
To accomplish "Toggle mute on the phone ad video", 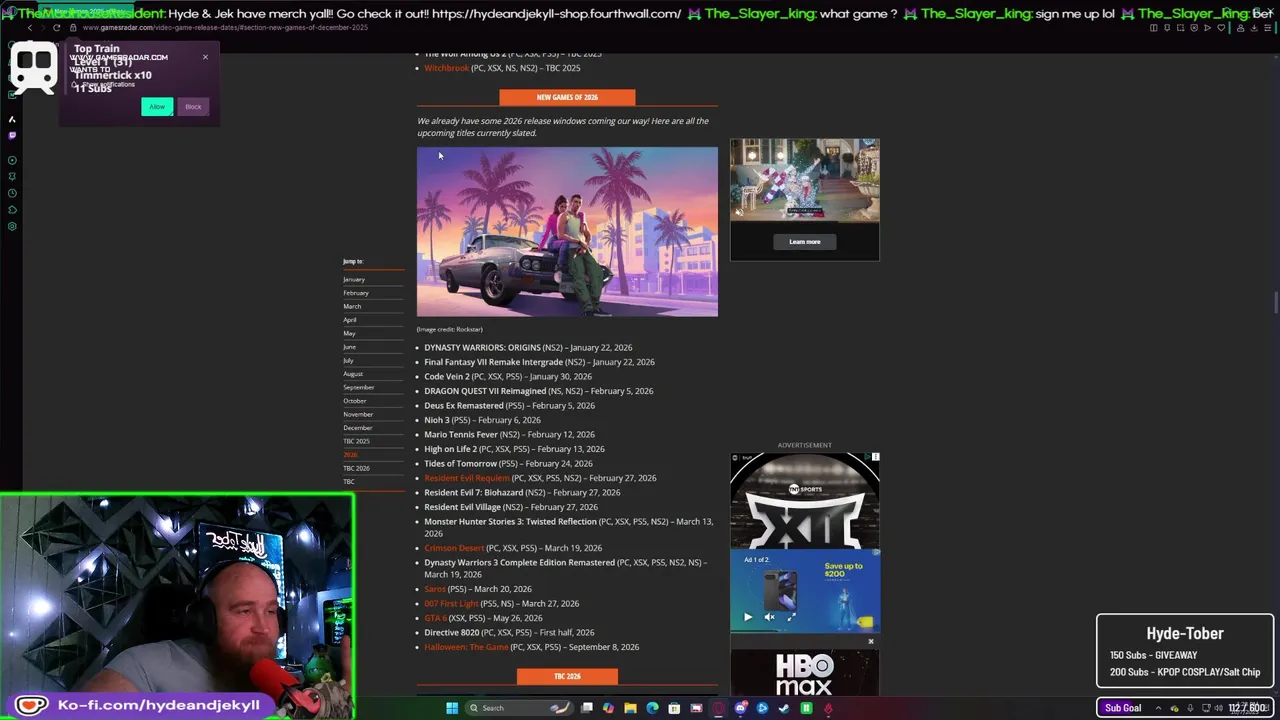I will [769, 617].
